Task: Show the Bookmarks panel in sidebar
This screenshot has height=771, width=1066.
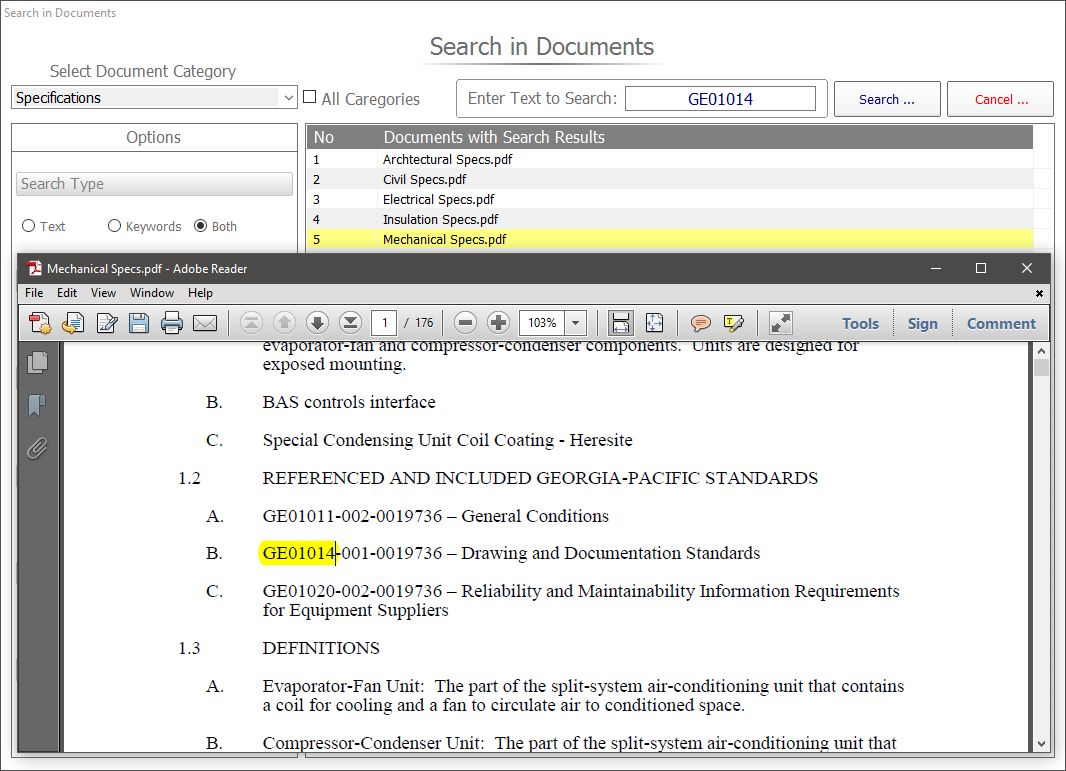Action: [38, 405]
